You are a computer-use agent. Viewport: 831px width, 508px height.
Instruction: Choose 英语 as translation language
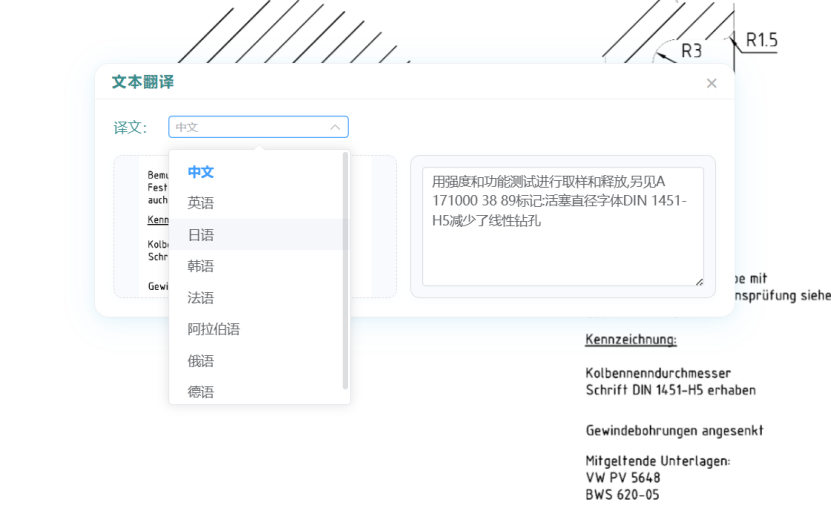[259, 203]
